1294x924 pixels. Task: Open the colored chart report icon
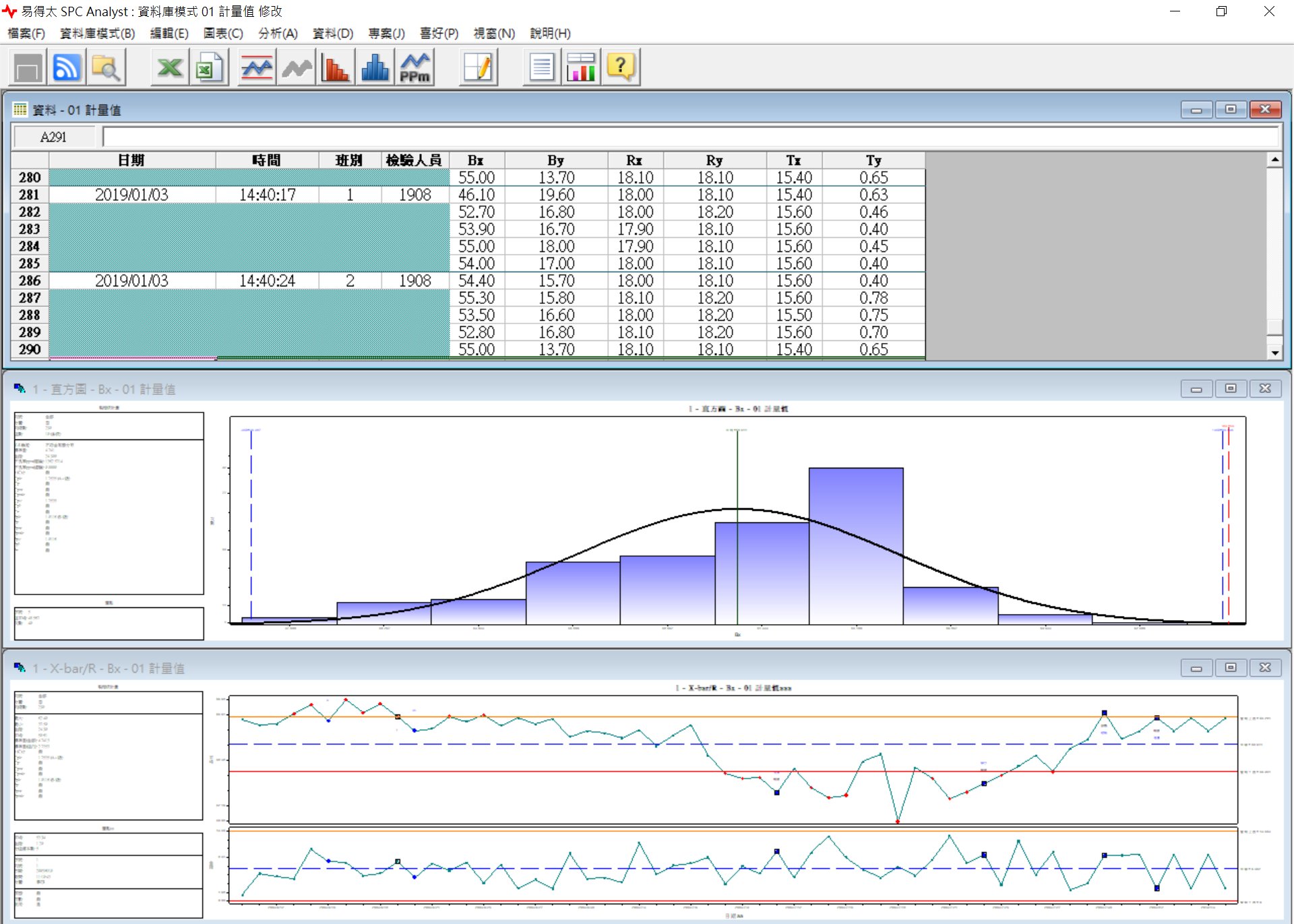click(x=581, y=67)
